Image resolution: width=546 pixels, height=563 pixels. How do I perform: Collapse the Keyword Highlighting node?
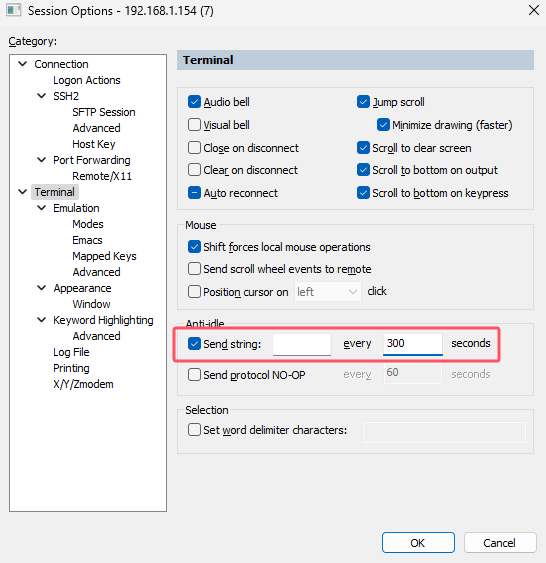click(x=42, y=320)
